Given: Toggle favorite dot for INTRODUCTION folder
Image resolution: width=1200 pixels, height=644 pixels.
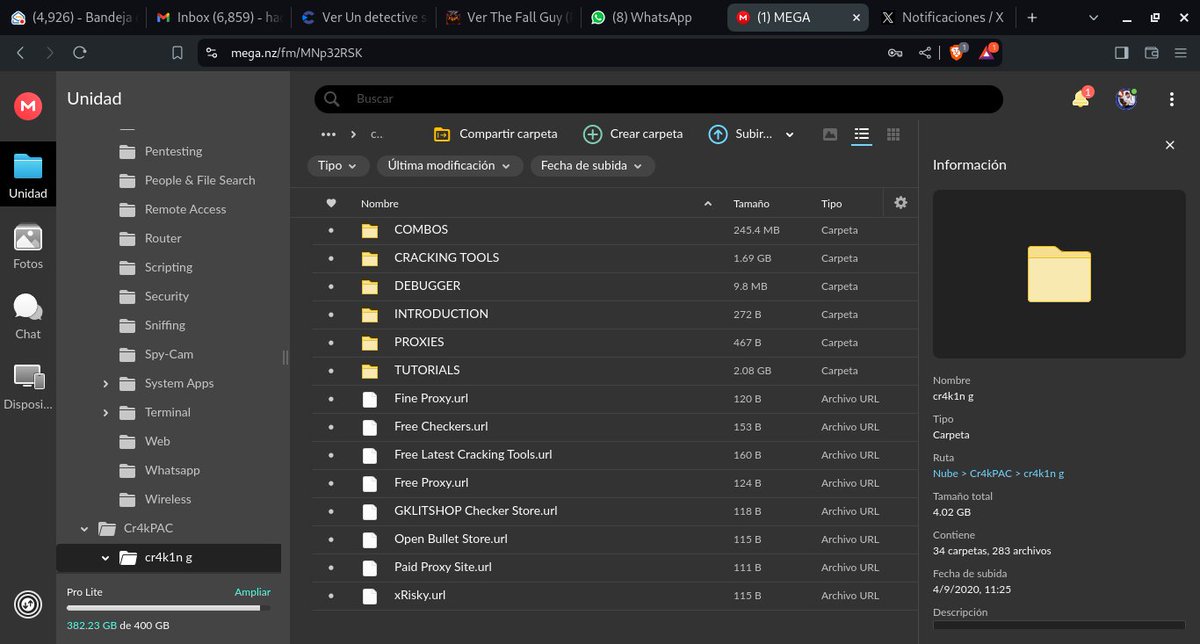Looking at the screenshot, I should (x=331, y=314).
